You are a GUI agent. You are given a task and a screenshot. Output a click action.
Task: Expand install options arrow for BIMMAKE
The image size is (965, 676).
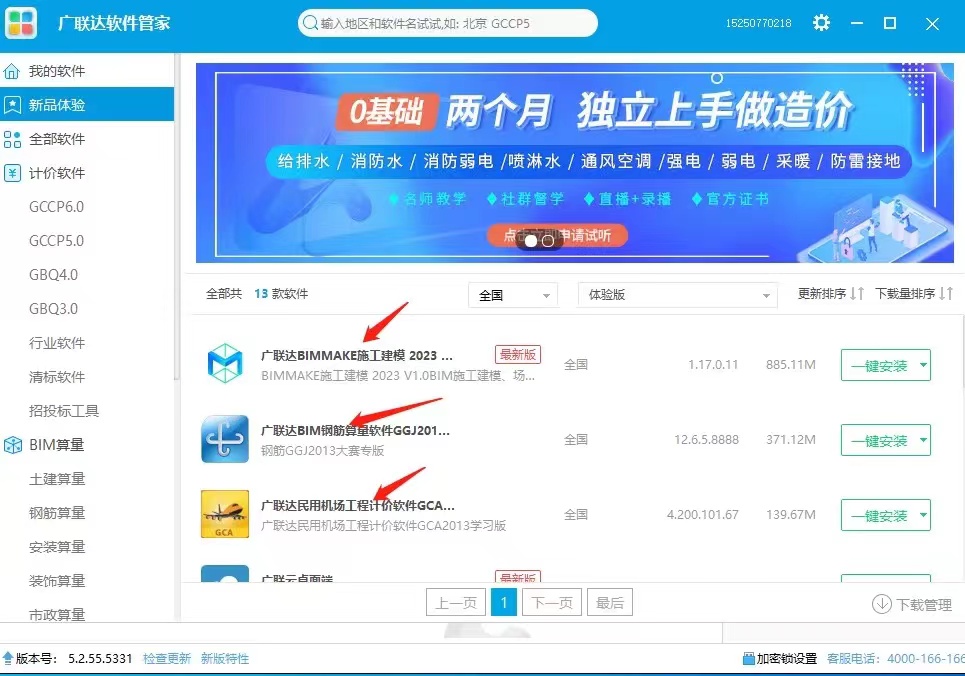(923, 365)
